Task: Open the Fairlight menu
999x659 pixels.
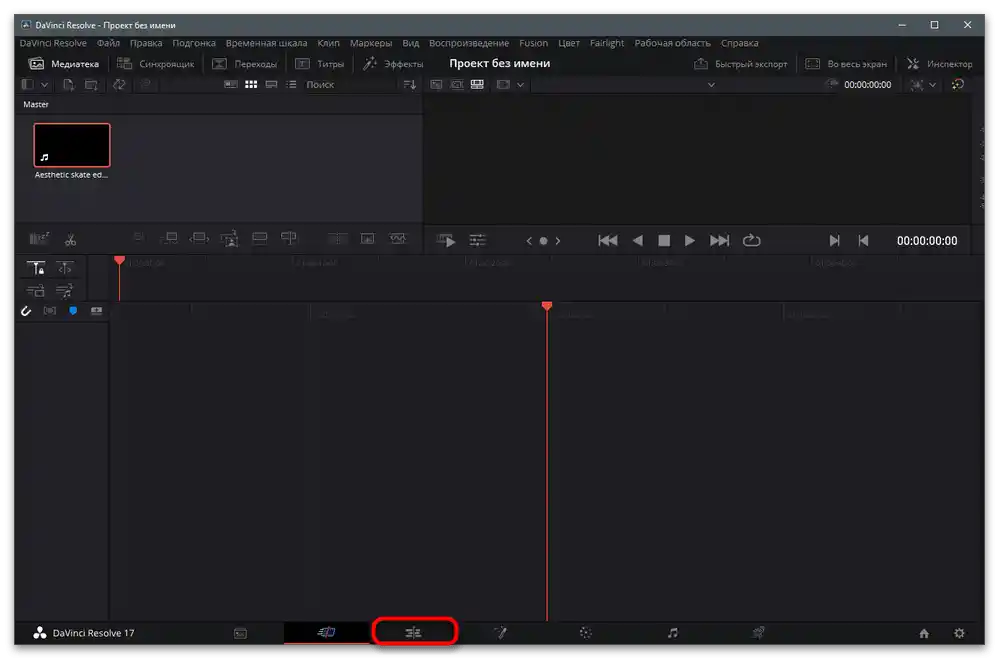Action: click(607, 43)
